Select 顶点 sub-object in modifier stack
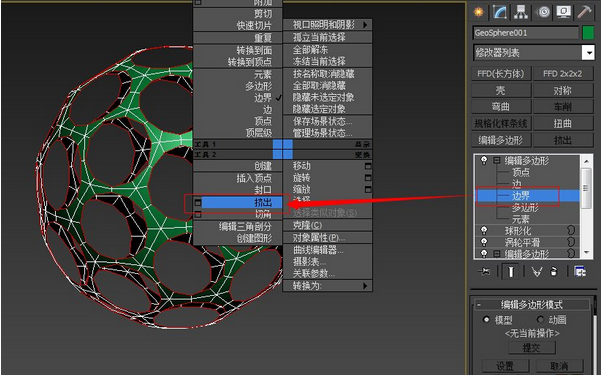The width and height of the screenshot is (601, 375). pos(521,172)
